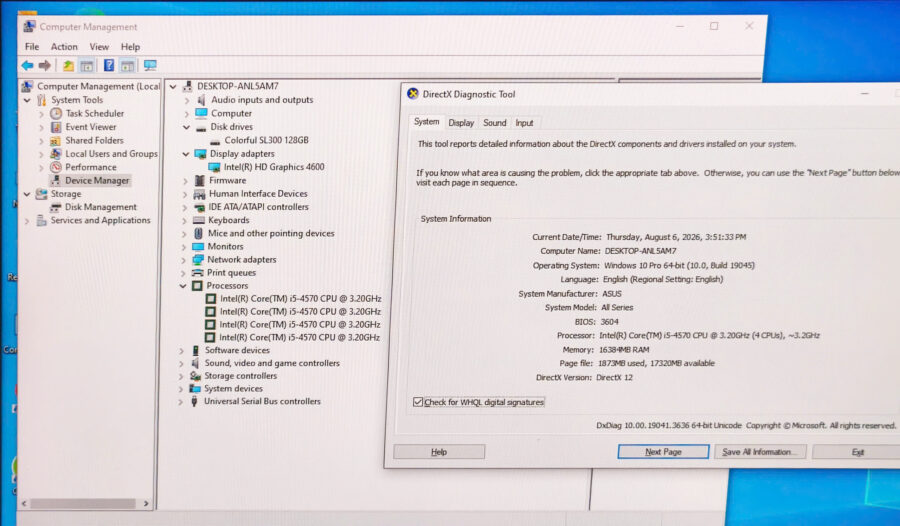The height and width of the screenshot is (526, 900).
Task: Click the monitor scan hardware toolbar icon
Action: [150, 65]
